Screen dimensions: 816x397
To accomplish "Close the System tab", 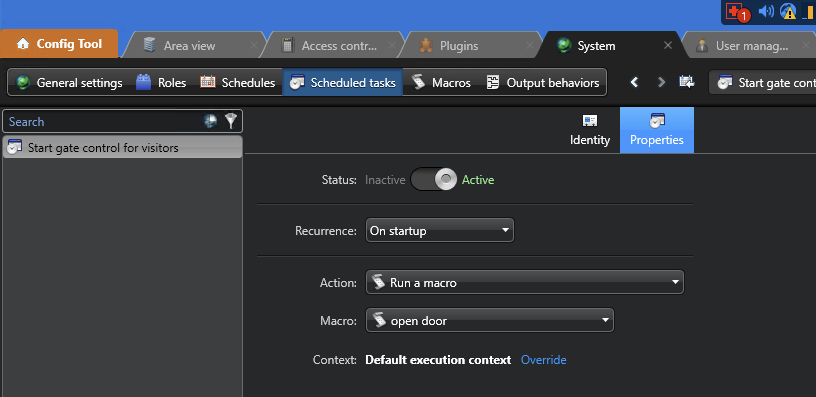I will point(668,46).
